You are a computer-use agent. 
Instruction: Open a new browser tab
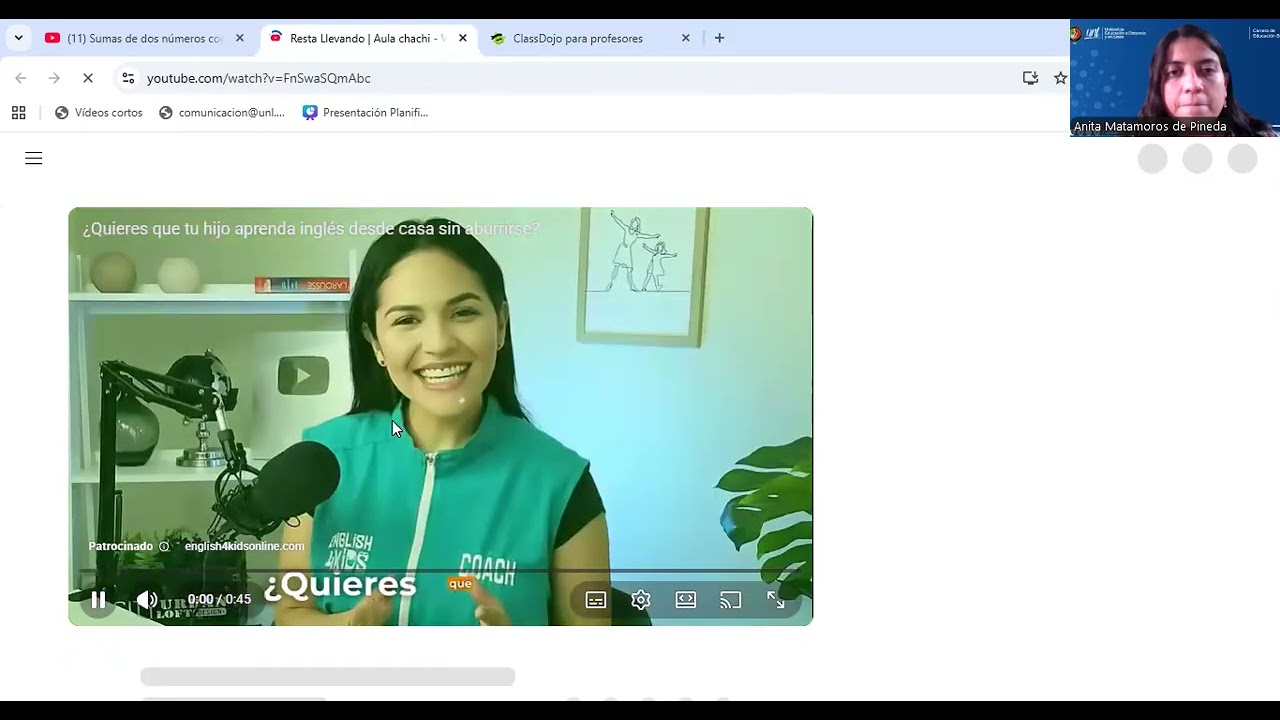click(719, 38)
